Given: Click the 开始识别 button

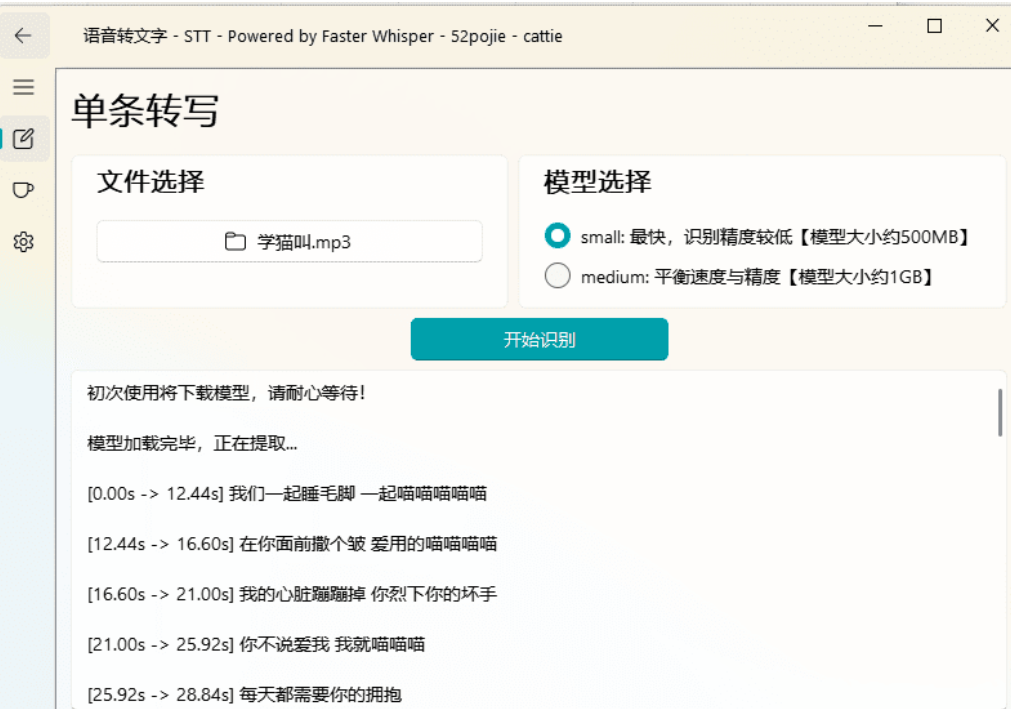Looking at the screenshot, I should coord(539,339).
